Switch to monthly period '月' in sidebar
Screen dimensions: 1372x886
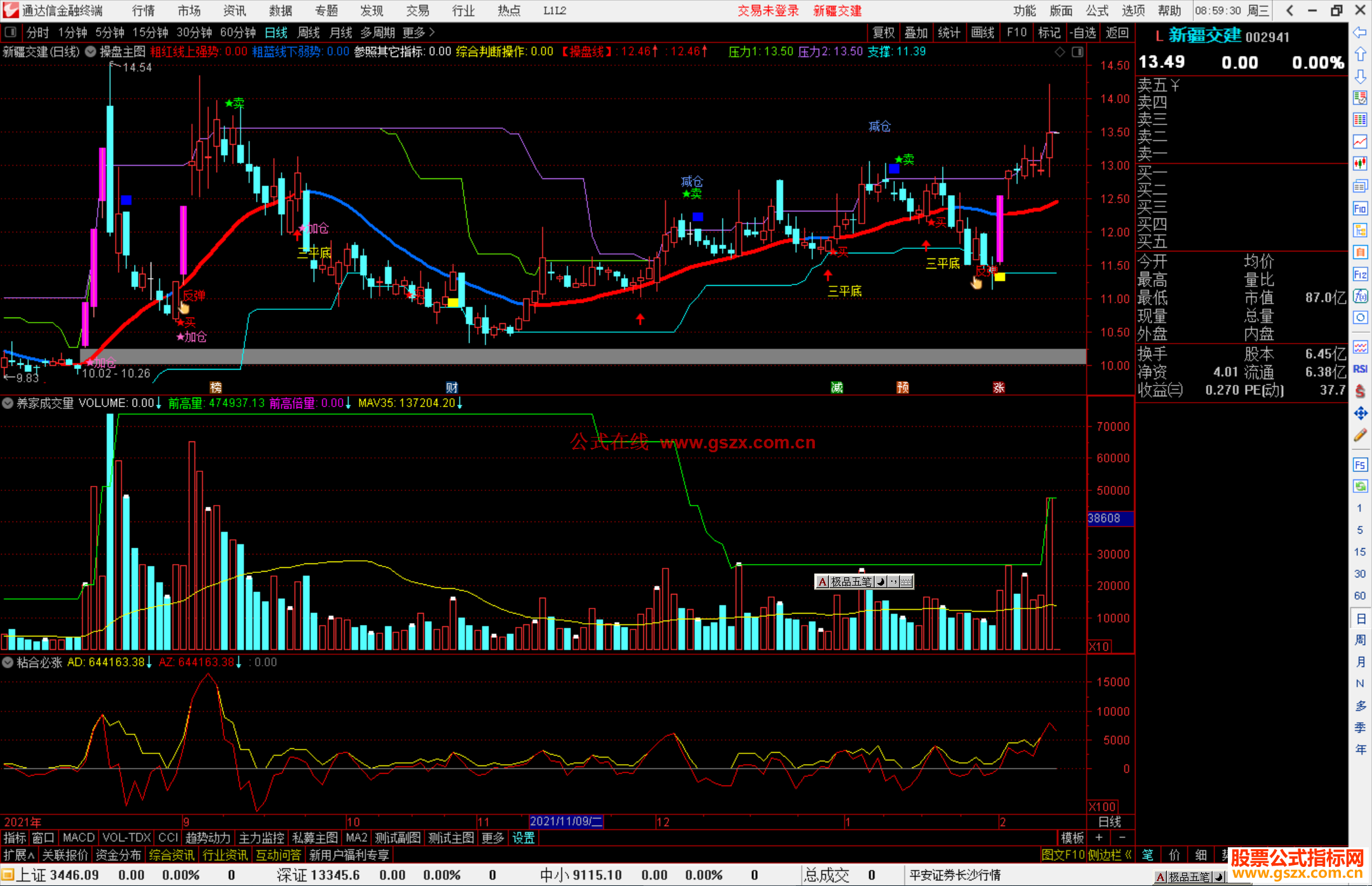pyautogui.click(x=1360, y=662)
